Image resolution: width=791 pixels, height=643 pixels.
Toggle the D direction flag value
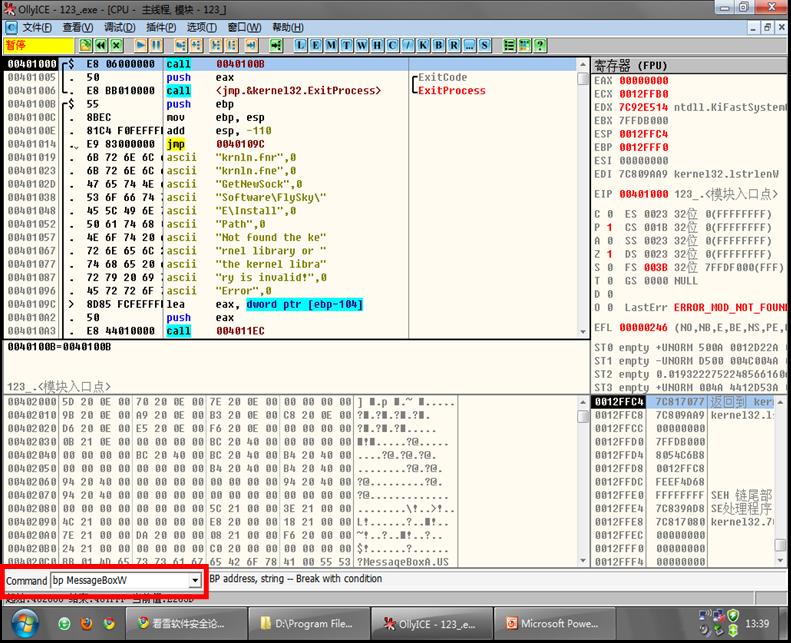click(x=609, y=294)
